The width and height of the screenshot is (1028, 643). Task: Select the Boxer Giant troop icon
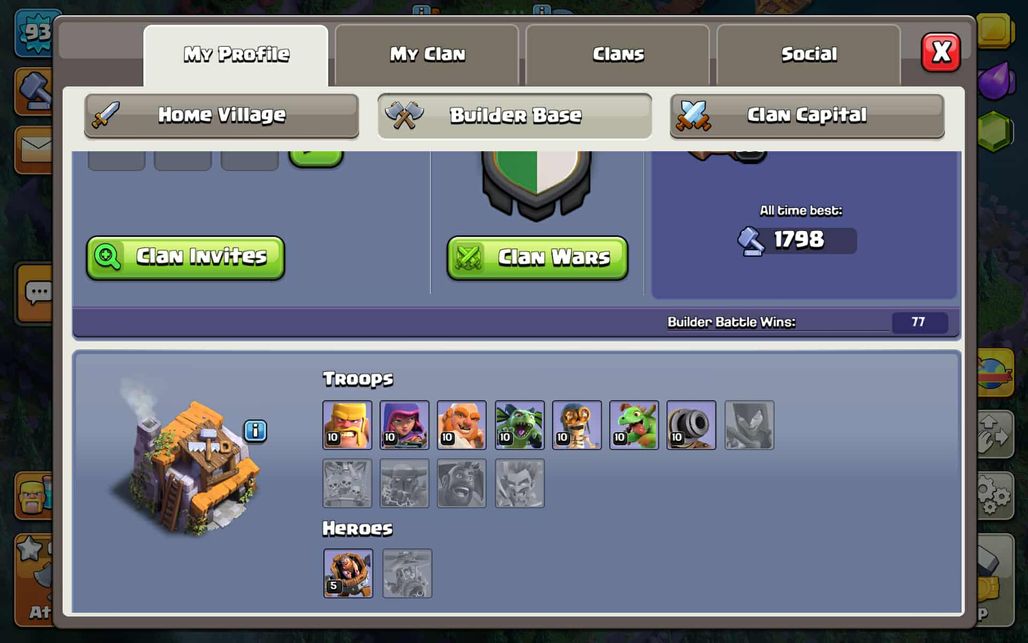coord(462,425)
